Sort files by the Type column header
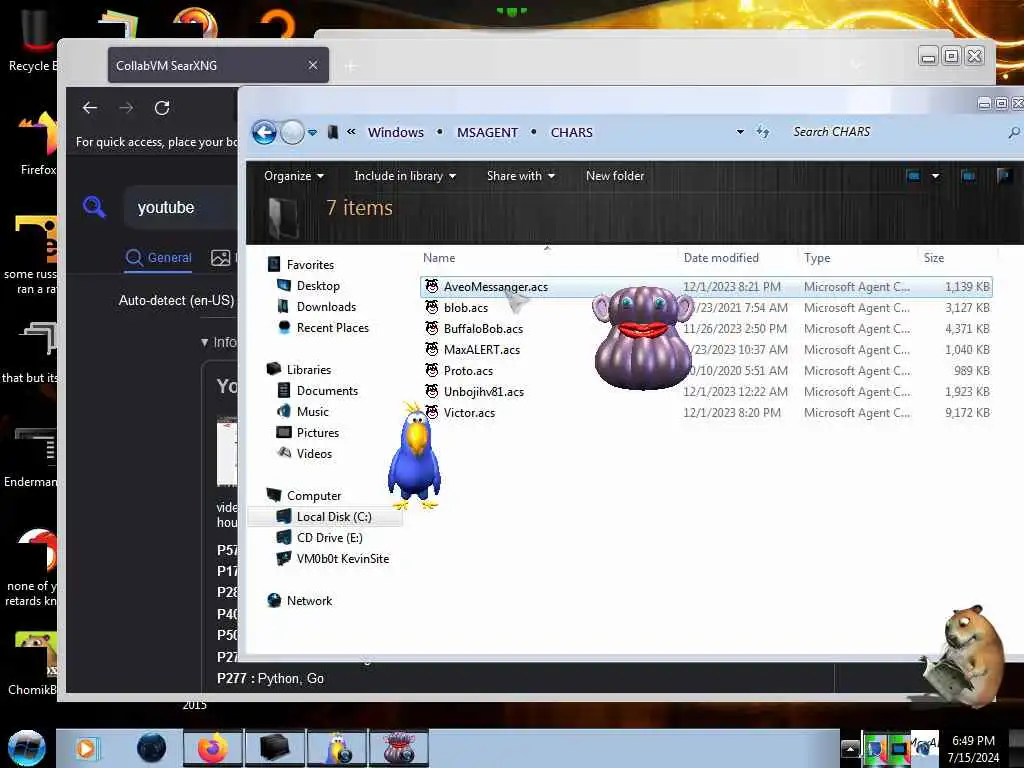 coord(817,258)
